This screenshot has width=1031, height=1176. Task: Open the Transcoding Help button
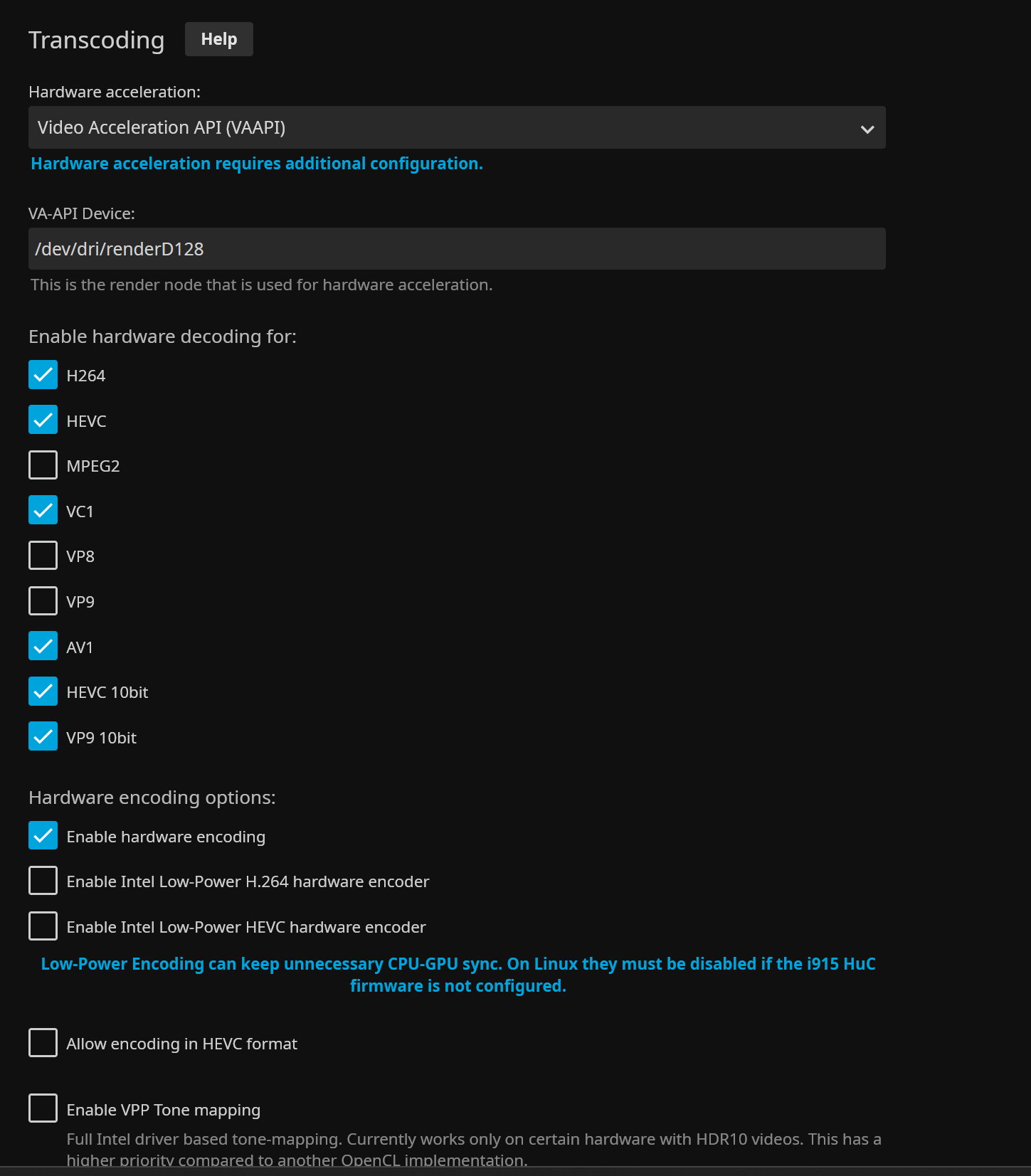point(218,39)
